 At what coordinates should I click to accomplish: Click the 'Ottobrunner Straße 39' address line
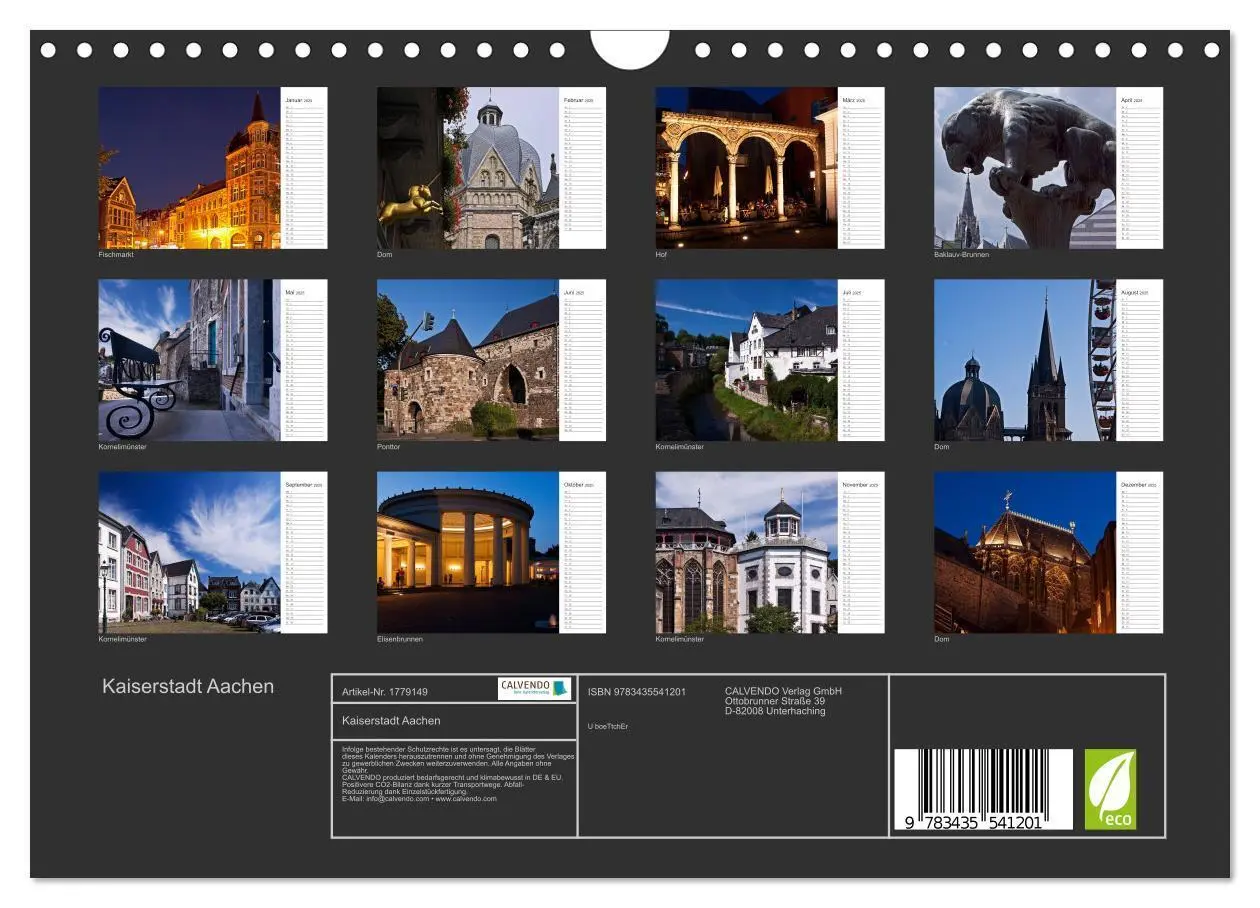[x=775, y=701]
